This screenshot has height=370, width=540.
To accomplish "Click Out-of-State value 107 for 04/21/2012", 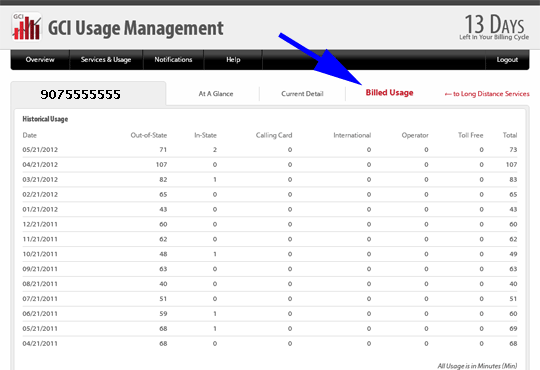I will click(x=162, y=165).
